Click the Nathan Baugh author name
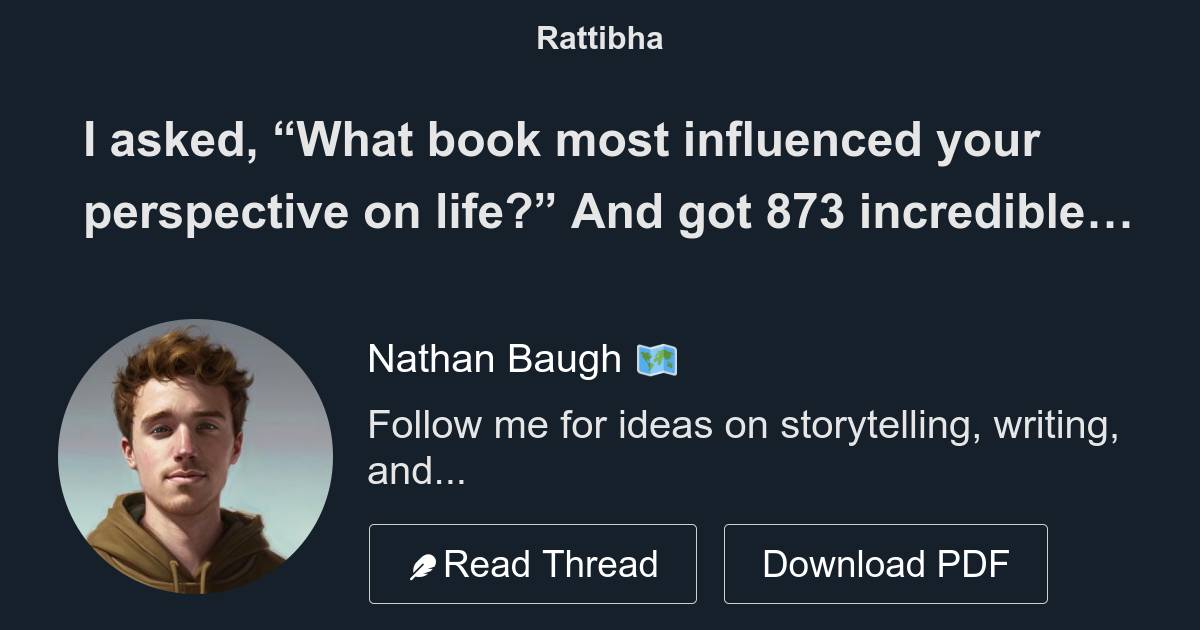This screenshot has width=1200, height=630. pyautogui.click(x=494, y=358)
